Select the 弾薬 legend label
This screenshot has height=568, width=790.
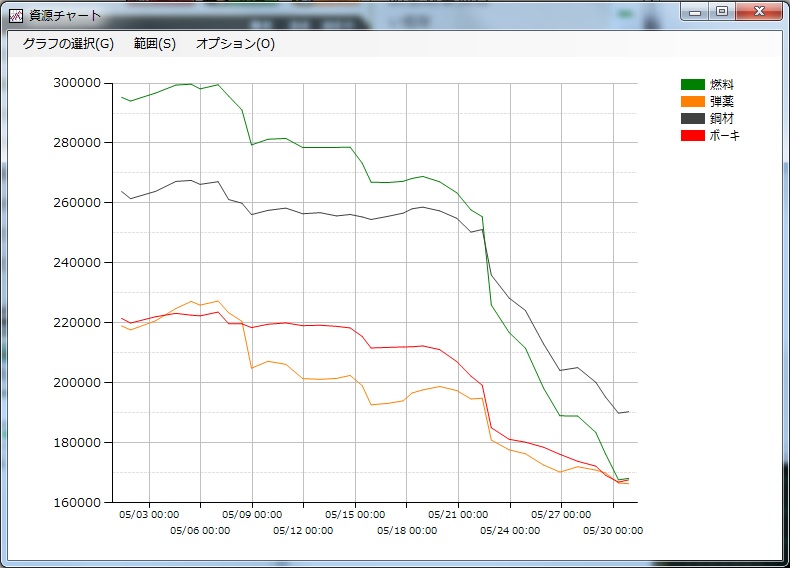click(x=722, y=101)
